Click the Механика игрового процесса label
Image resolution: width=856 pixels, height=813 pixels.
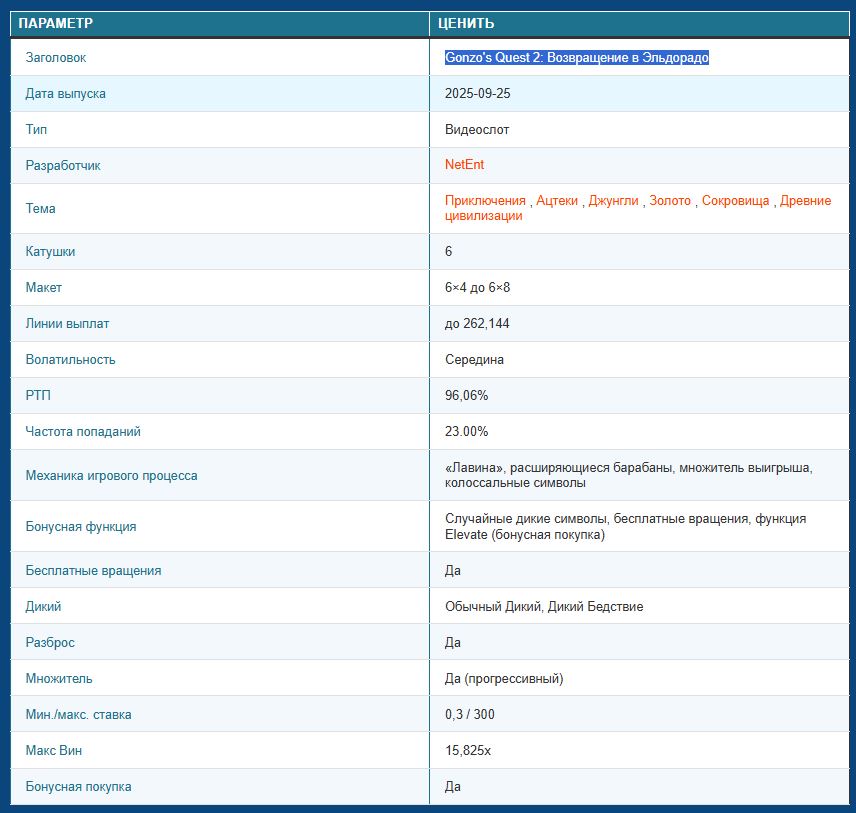point(111,476)
